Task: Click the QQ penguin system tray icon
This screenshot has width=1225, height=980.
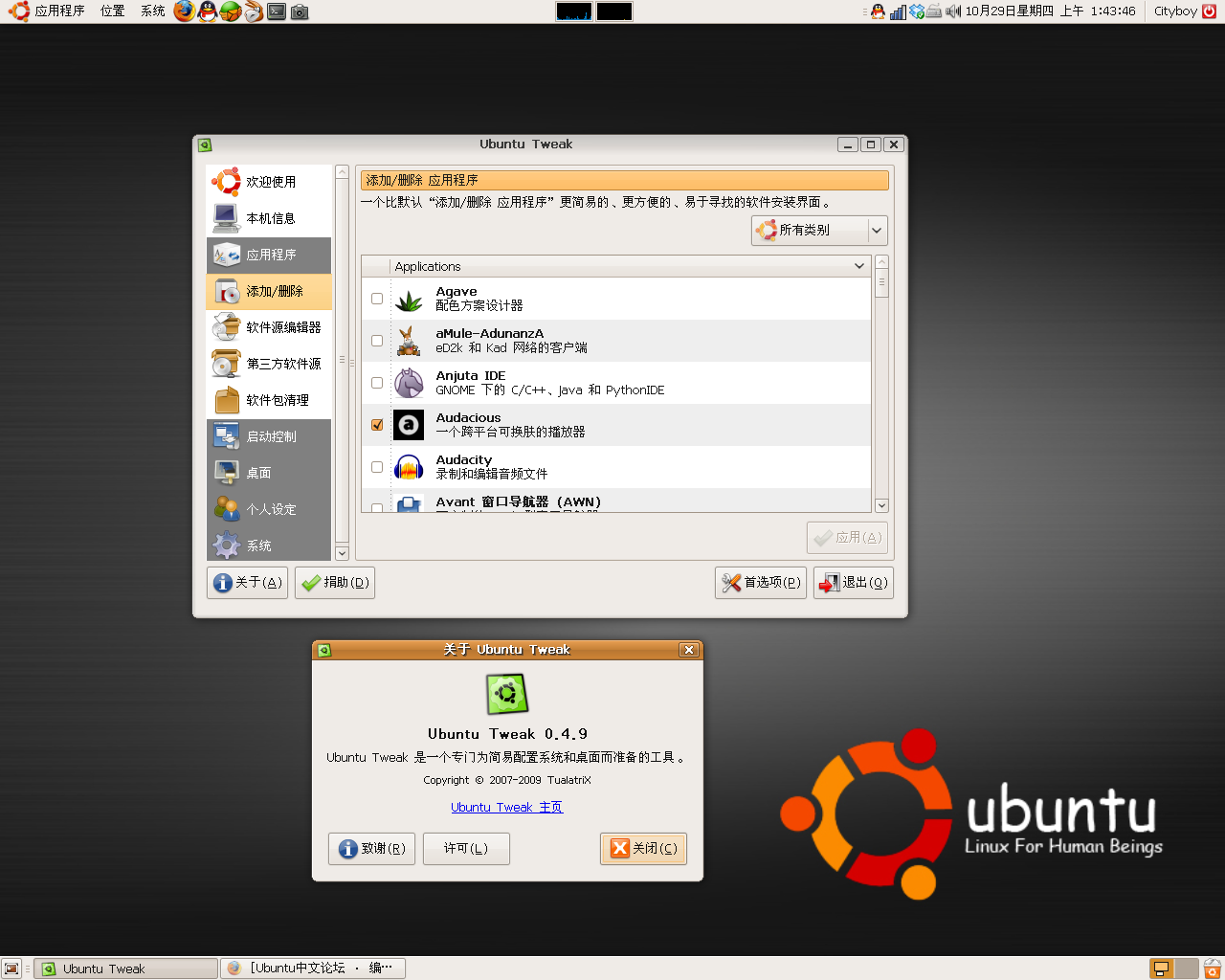Action: (878, 11)
